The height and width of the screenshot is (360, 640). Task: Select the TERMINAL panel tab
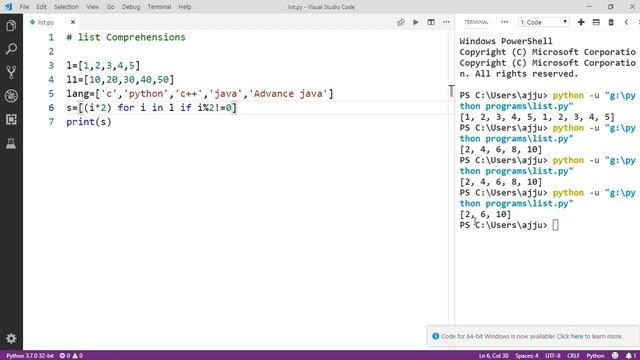476,22
